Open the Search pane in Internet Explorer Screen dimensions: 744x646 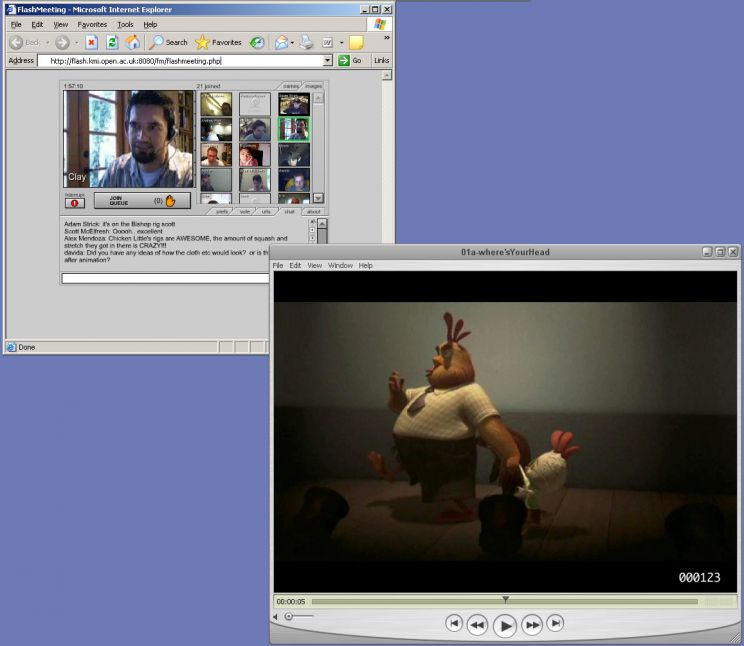click(x=168, y=43)
